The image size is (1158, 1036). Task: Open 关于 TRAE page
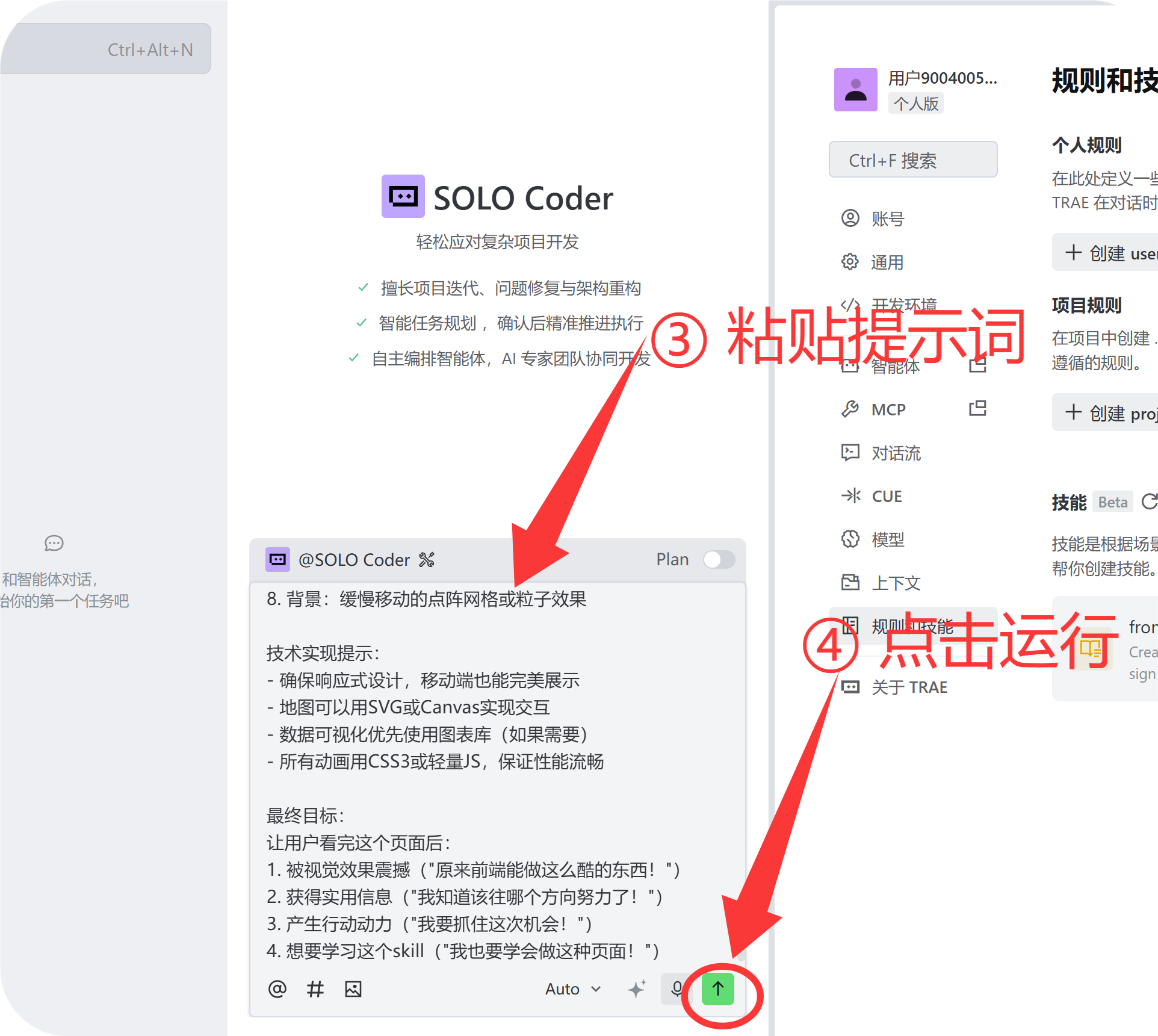pyautogui.click(x=909, y=687)
